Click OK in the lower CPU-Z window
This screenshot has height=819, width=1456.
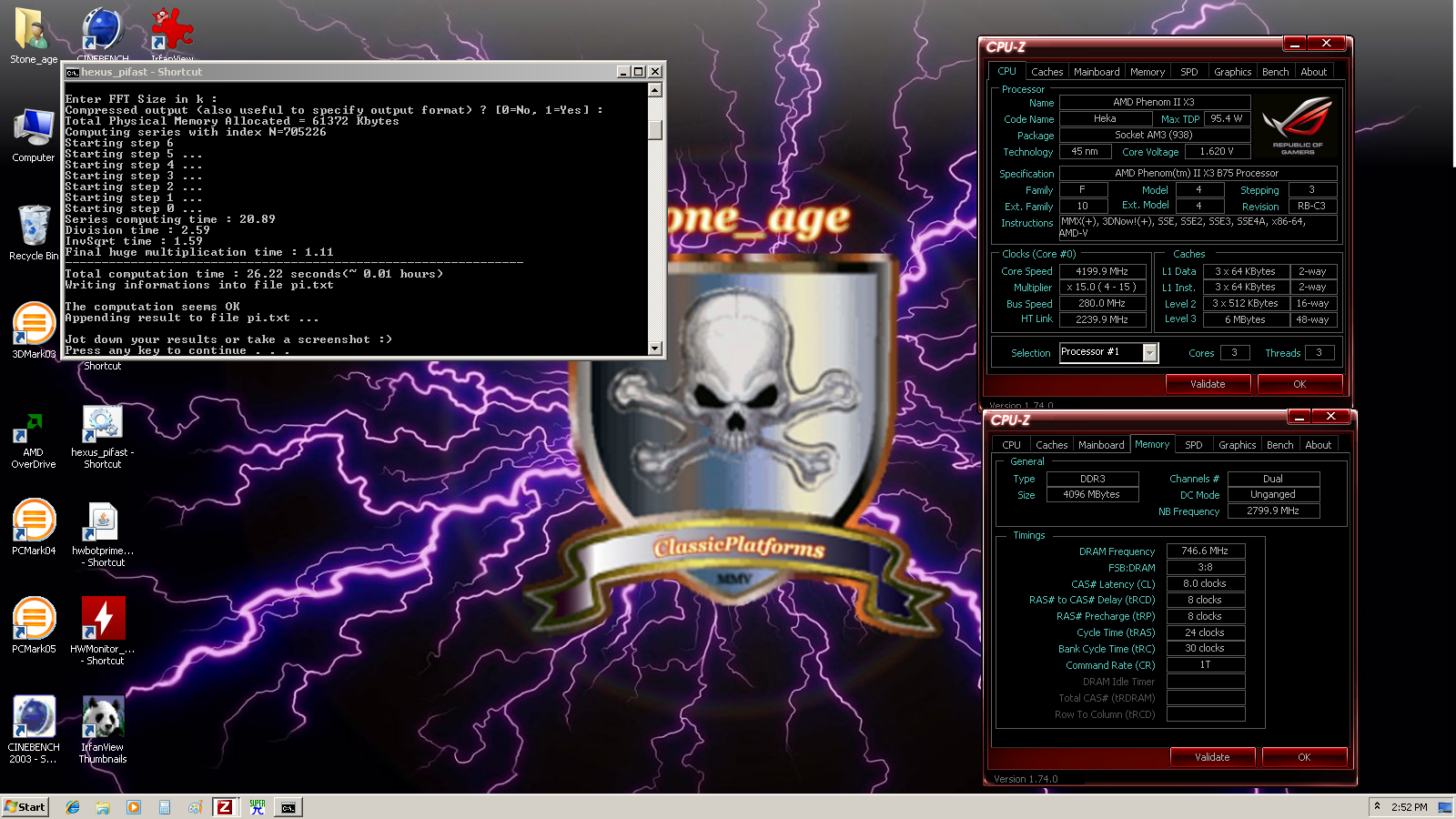(x=1304, y=757)
